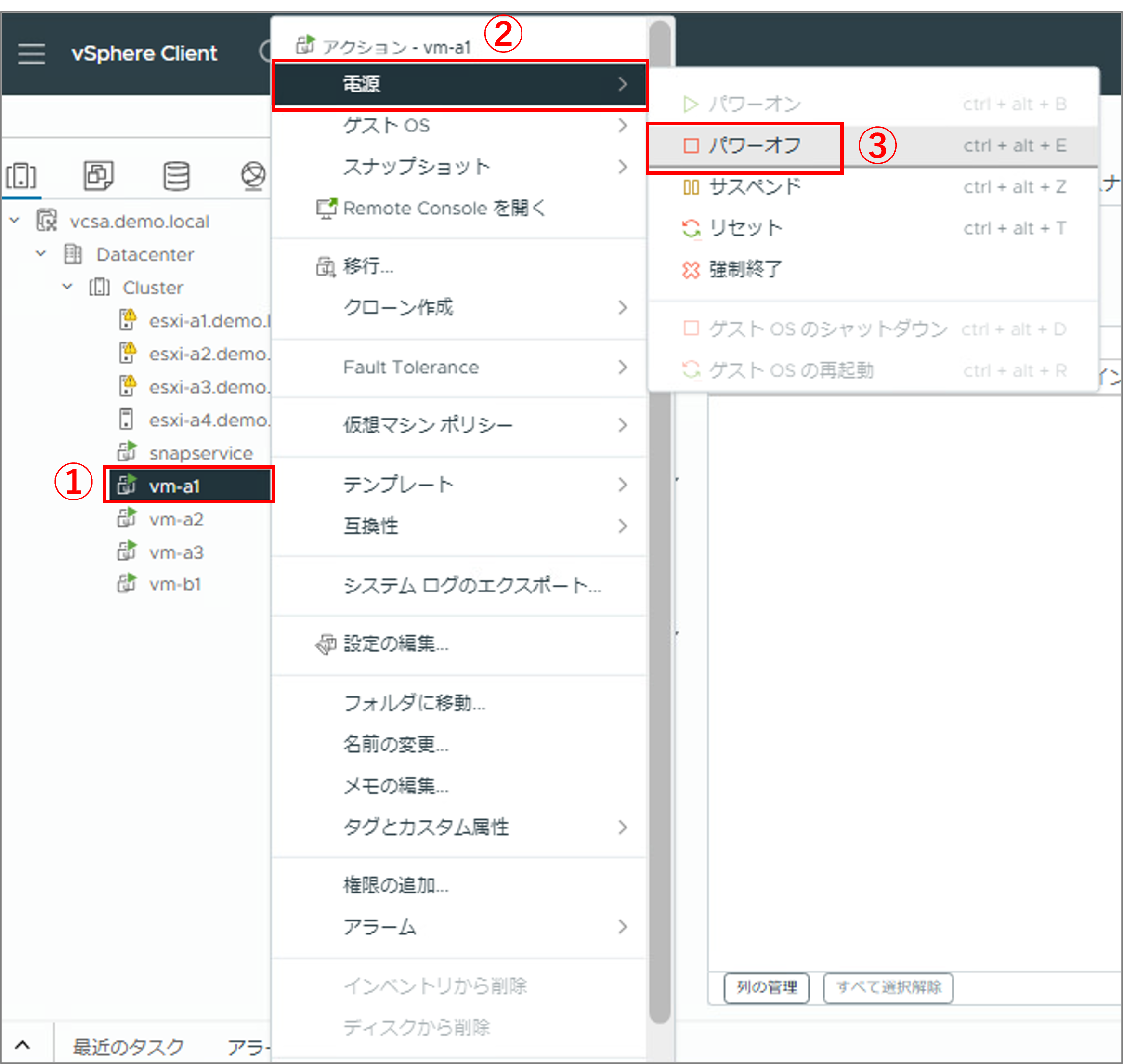Viewport: 1123px width, 1064px height.
Task: Open アラーム submenu
Action: coord(459,927)
